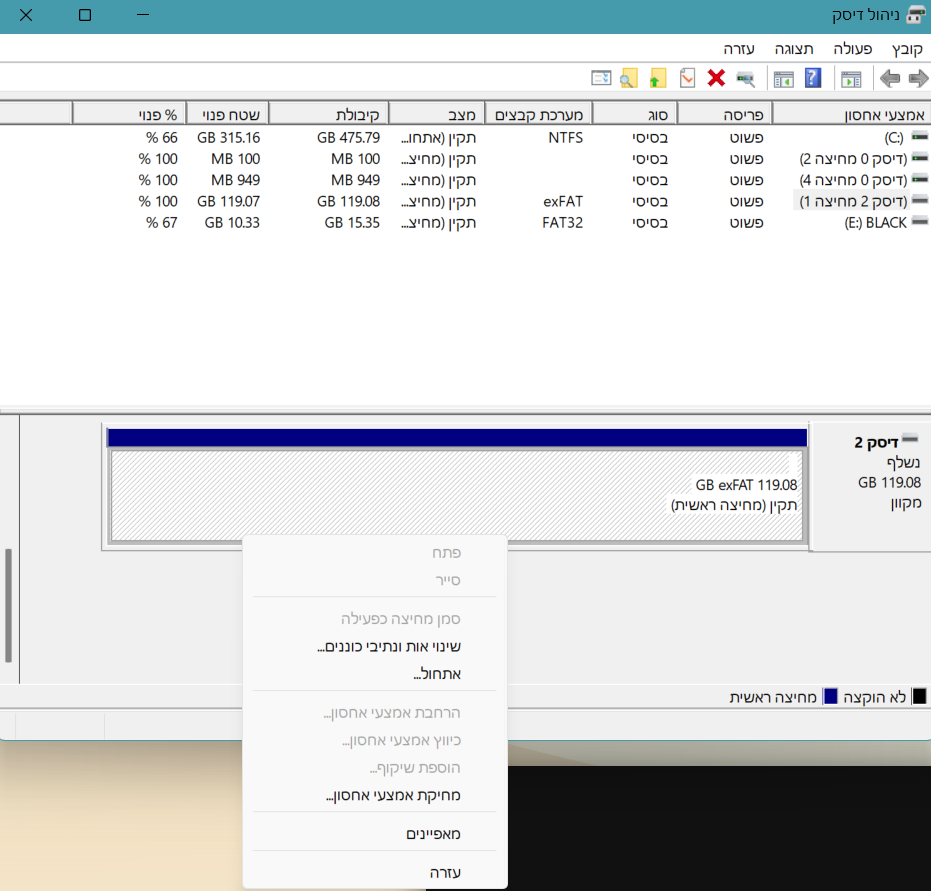
Task: Click the red X delete toolbar icon
Action: [x=716, y=78]
